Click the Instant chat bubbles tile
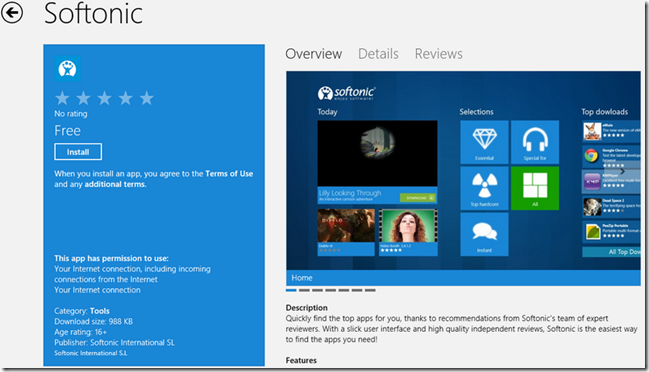This screenshot has width=649, height=372. pos(484,234)
